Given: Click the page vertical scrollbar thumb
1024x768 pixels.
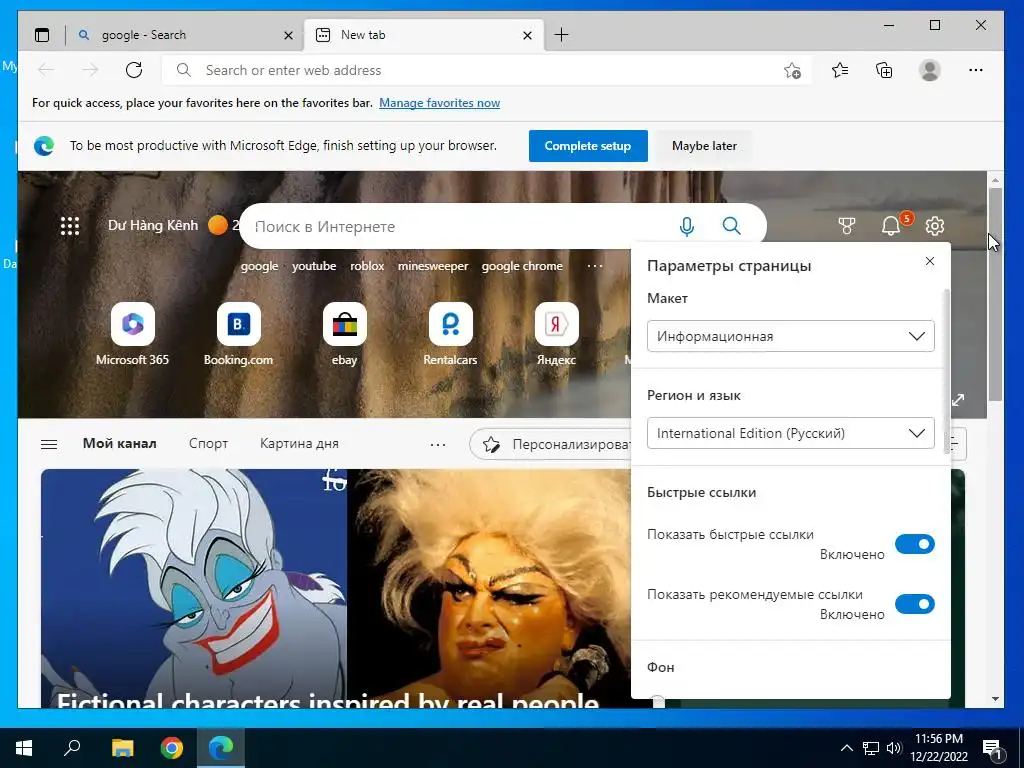Looking at the screenshot, I should coord(995,294).
